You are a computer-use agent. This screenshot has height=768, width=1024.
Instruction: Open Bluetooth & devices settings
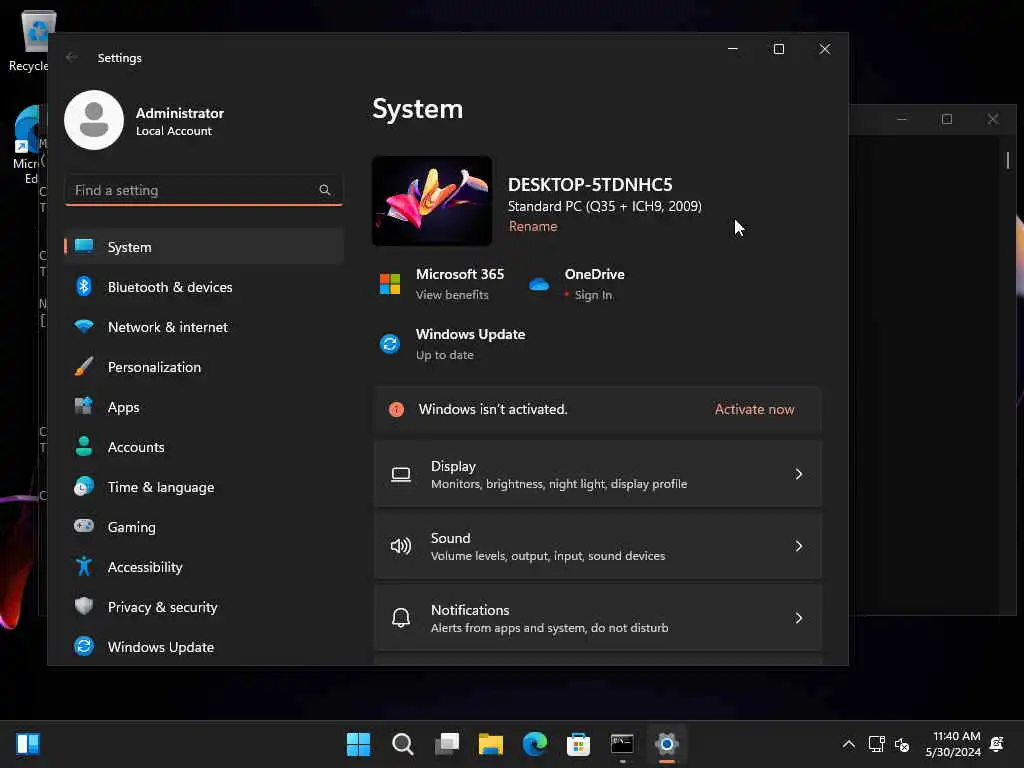(x=204, y=287)
